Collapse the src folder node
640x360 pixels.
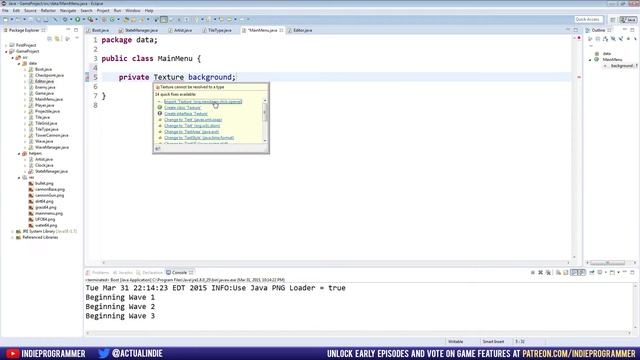pos(13,58)
